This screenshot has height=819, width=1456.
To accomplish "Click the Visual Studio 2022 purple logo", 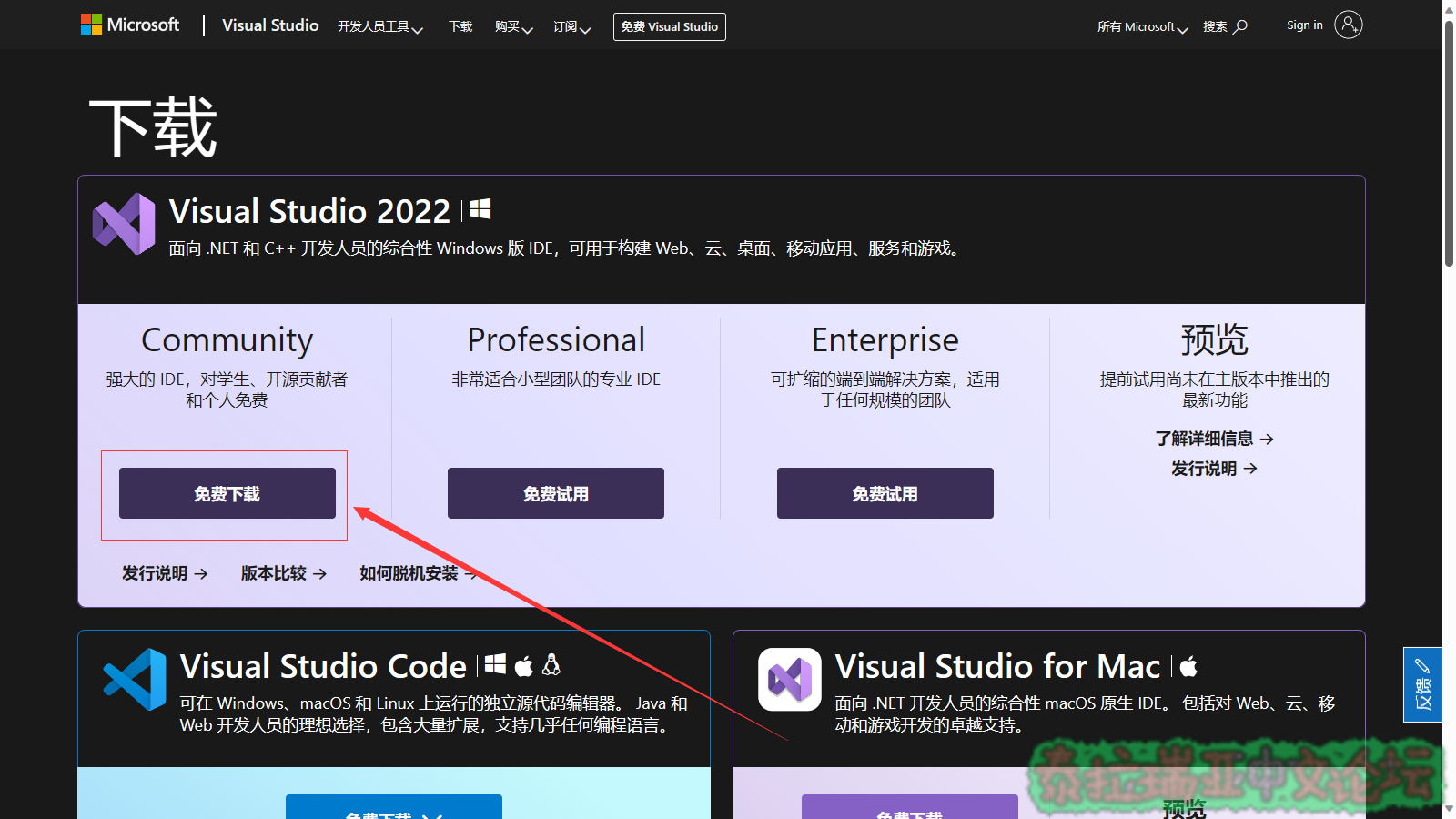I will pos(124,224).
